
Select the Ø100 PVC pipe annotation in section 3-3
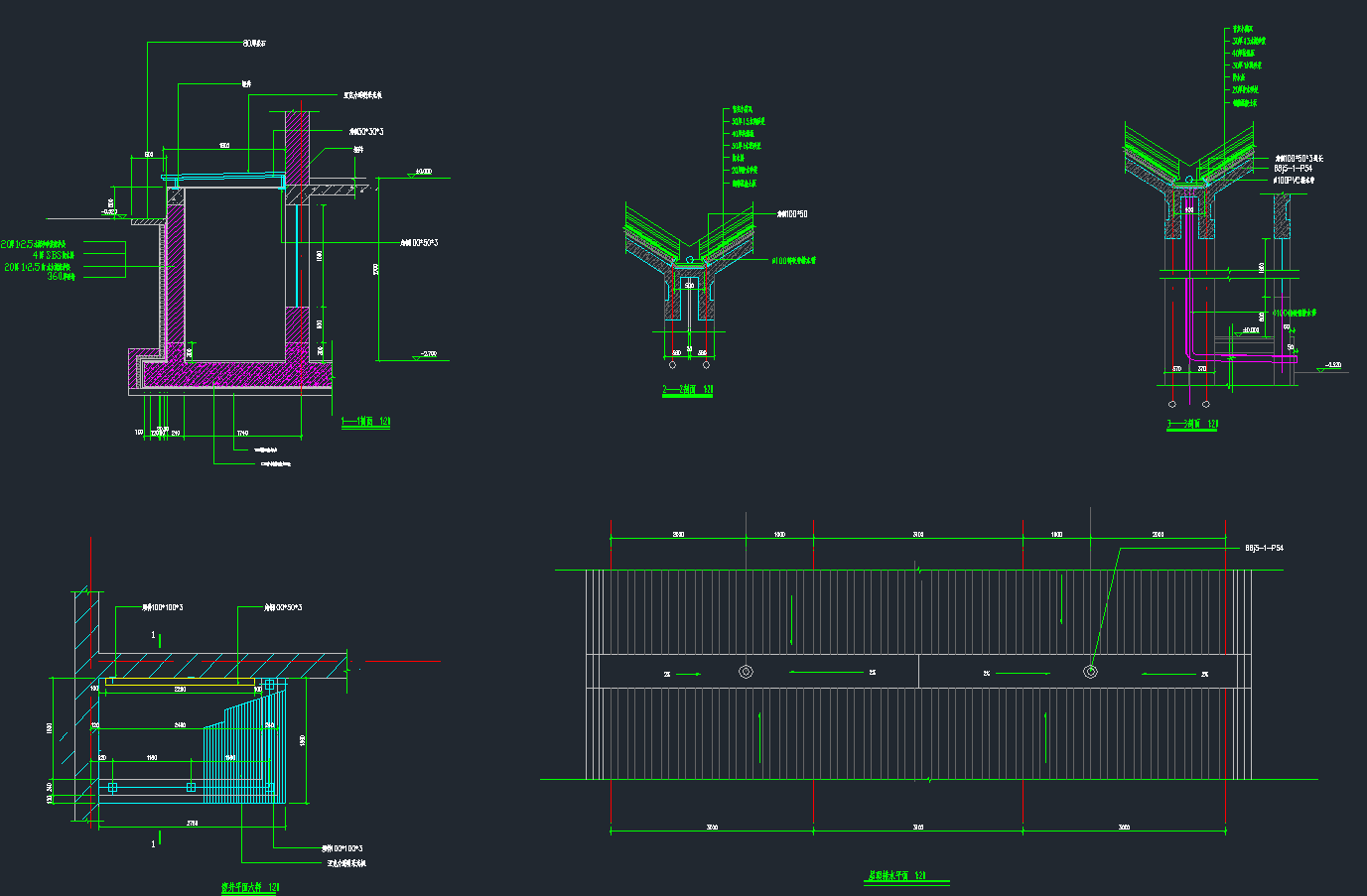pyautogui.click(x=1294, y=181)
